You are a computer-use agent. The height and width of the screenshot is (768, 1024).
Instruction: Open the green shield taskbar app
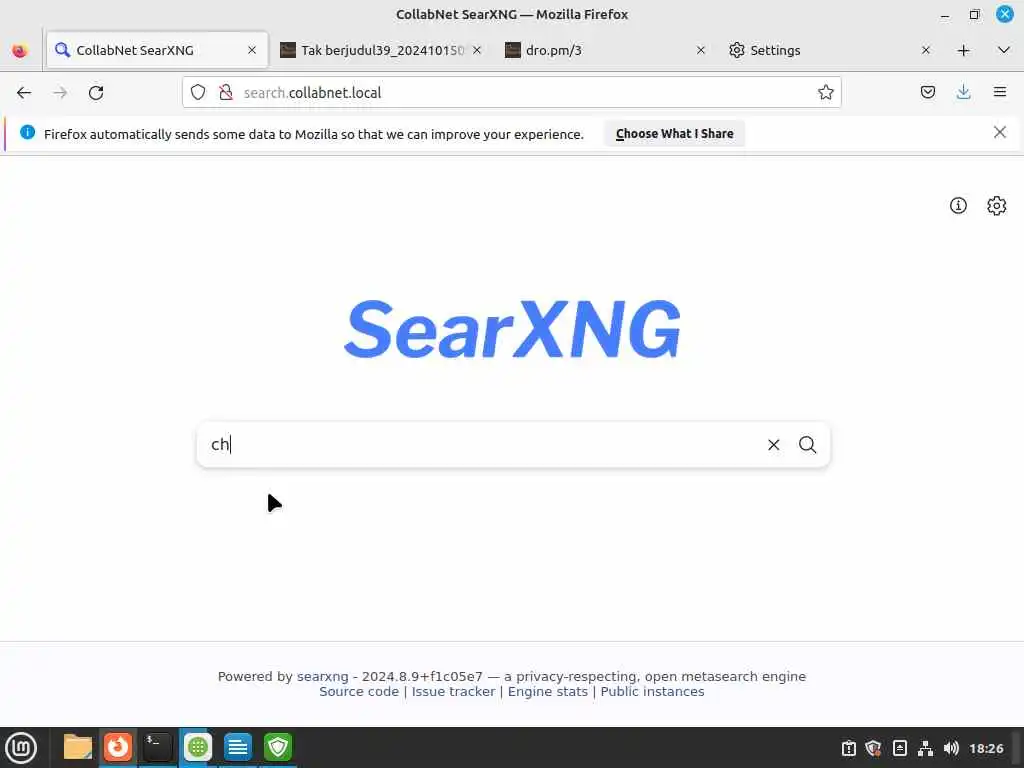278,747
